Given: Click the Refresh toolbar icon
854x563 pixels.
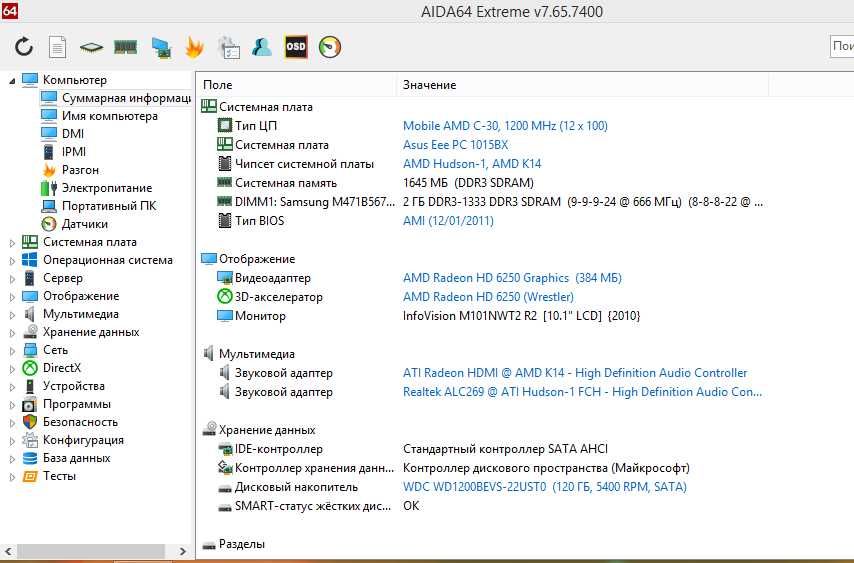Looking at the screenshot, I should [24, 47].
